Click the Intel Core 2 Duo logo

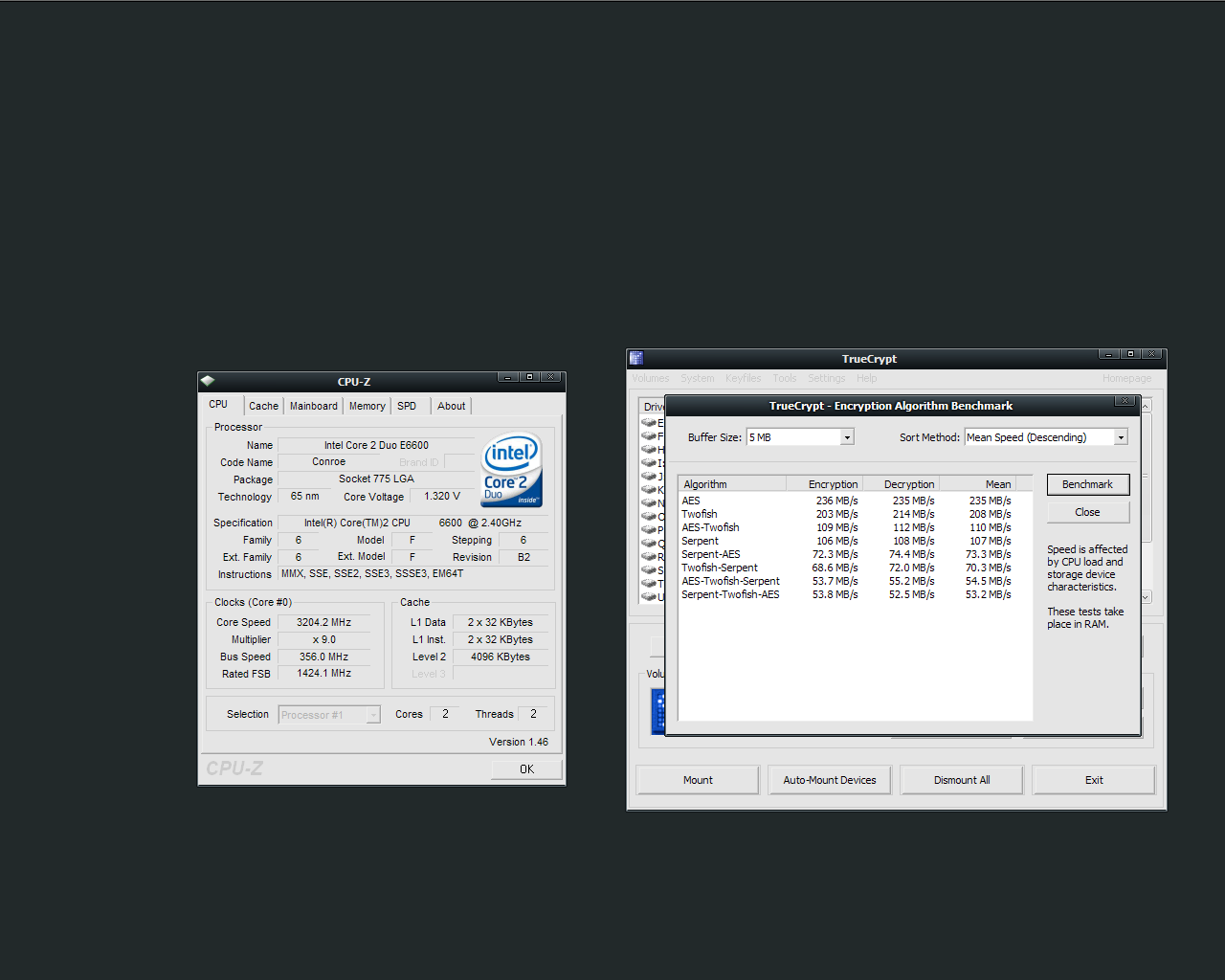click(x=512, y=469)
